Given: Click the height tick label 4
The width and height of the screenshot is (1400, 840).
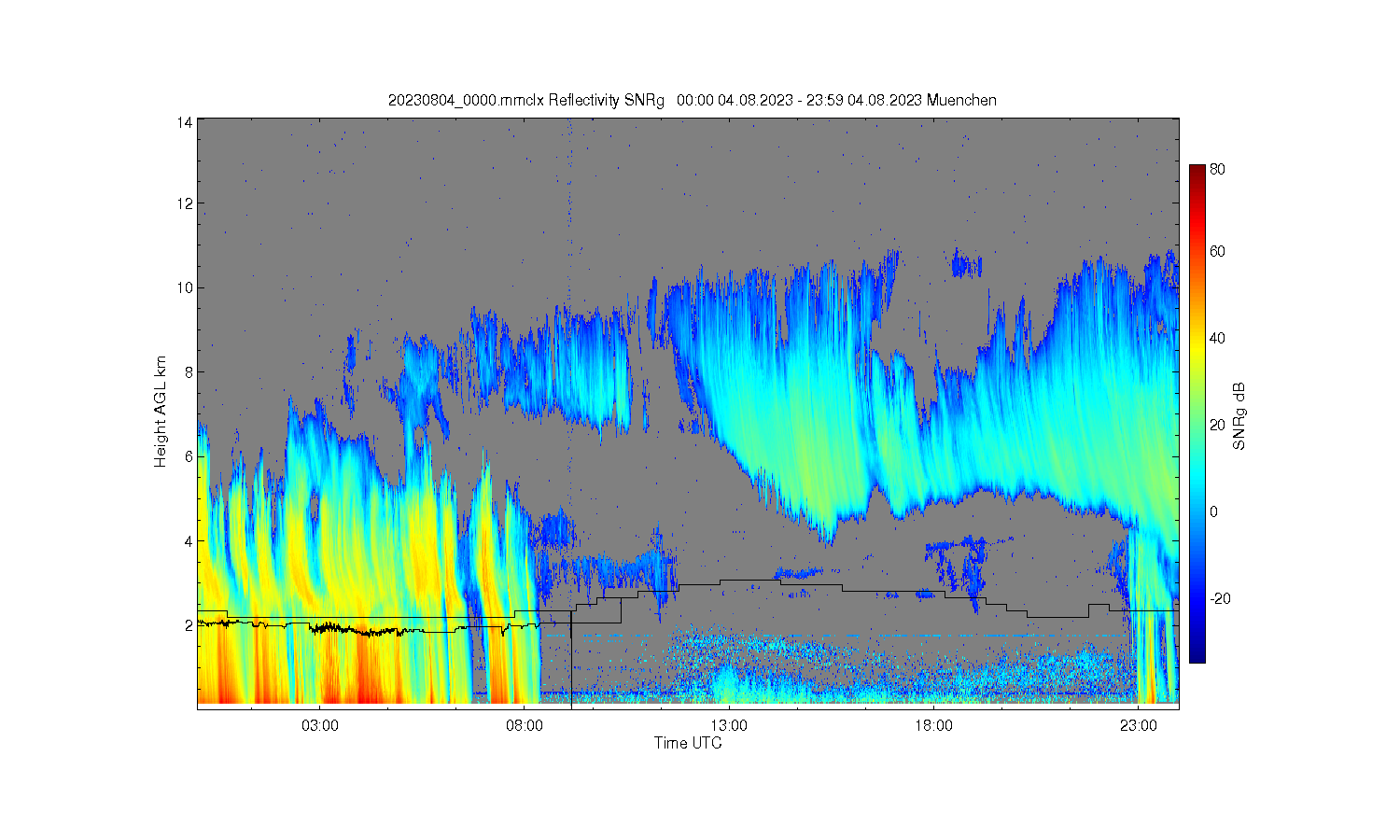Looking at the screenshot, I should point(189,540).
